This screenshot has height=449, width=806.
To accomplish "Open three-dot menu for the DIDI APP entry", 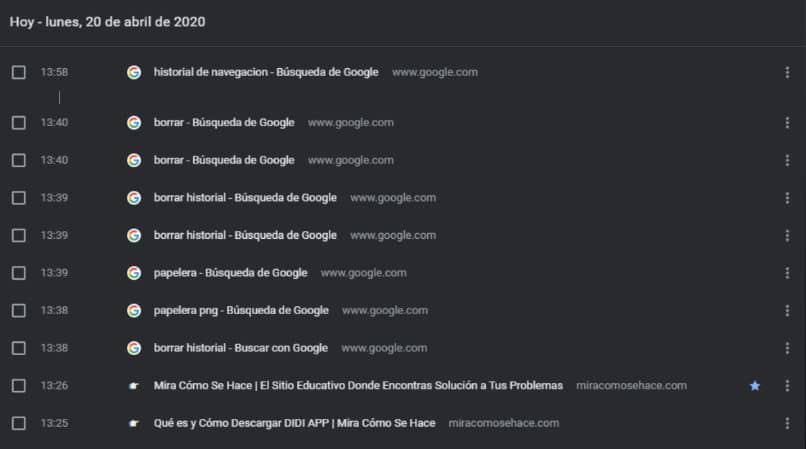I will click(788, 423).
